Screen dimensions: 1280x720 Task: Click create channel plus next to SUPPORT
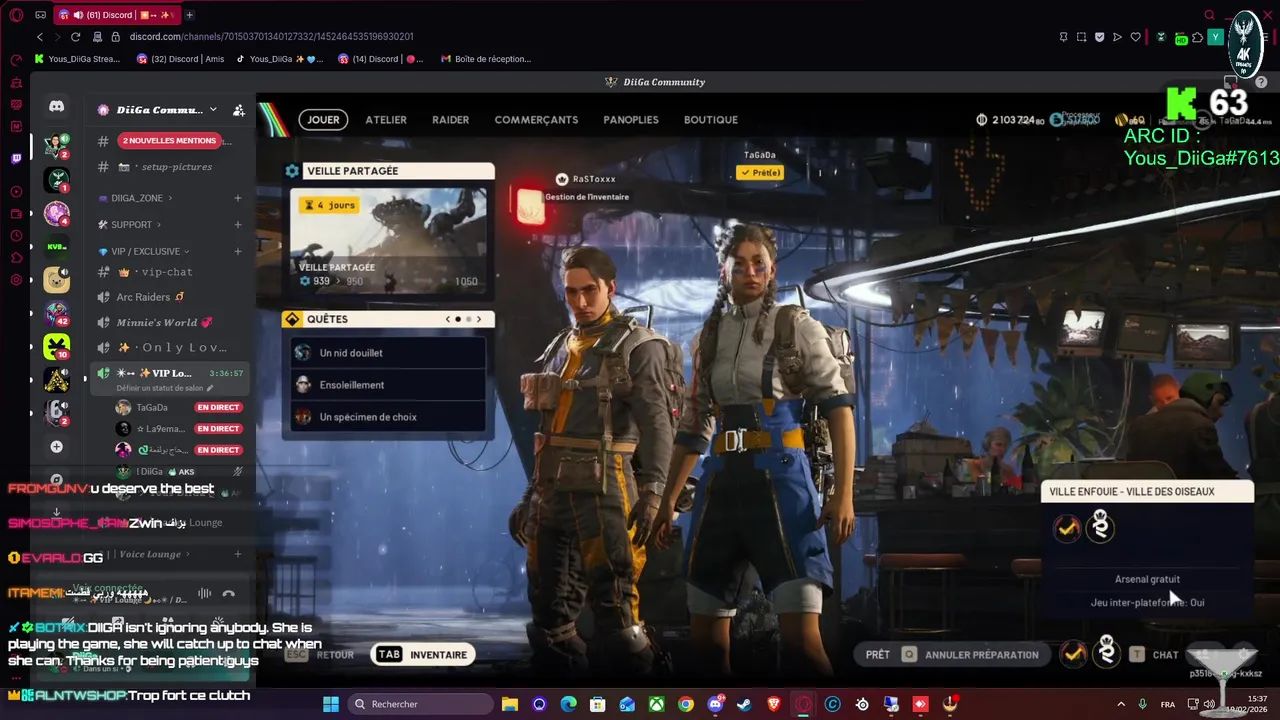coord(237,225)
